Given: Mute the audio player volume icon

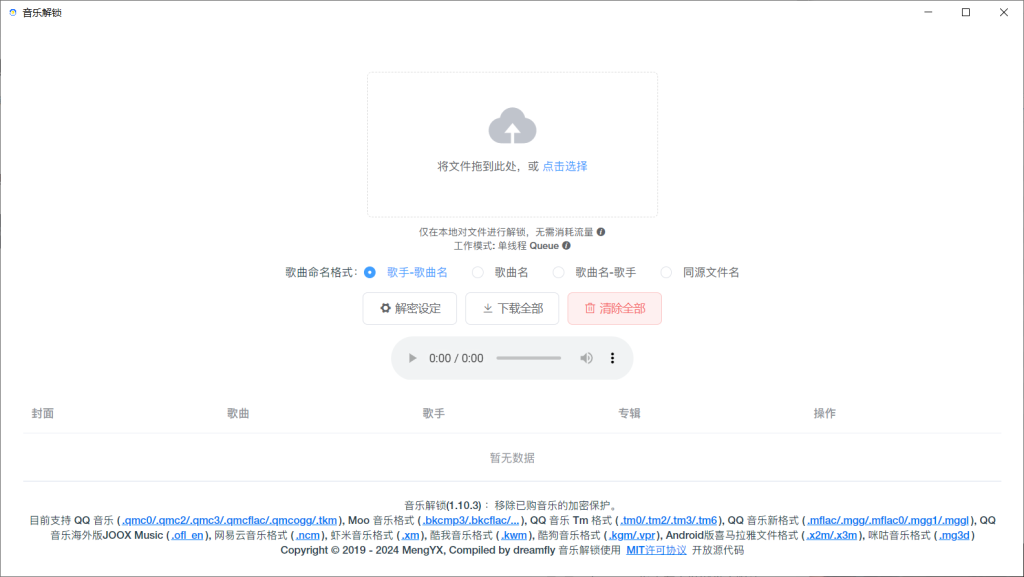Looking at the screenshot, I should coord(587,357).
